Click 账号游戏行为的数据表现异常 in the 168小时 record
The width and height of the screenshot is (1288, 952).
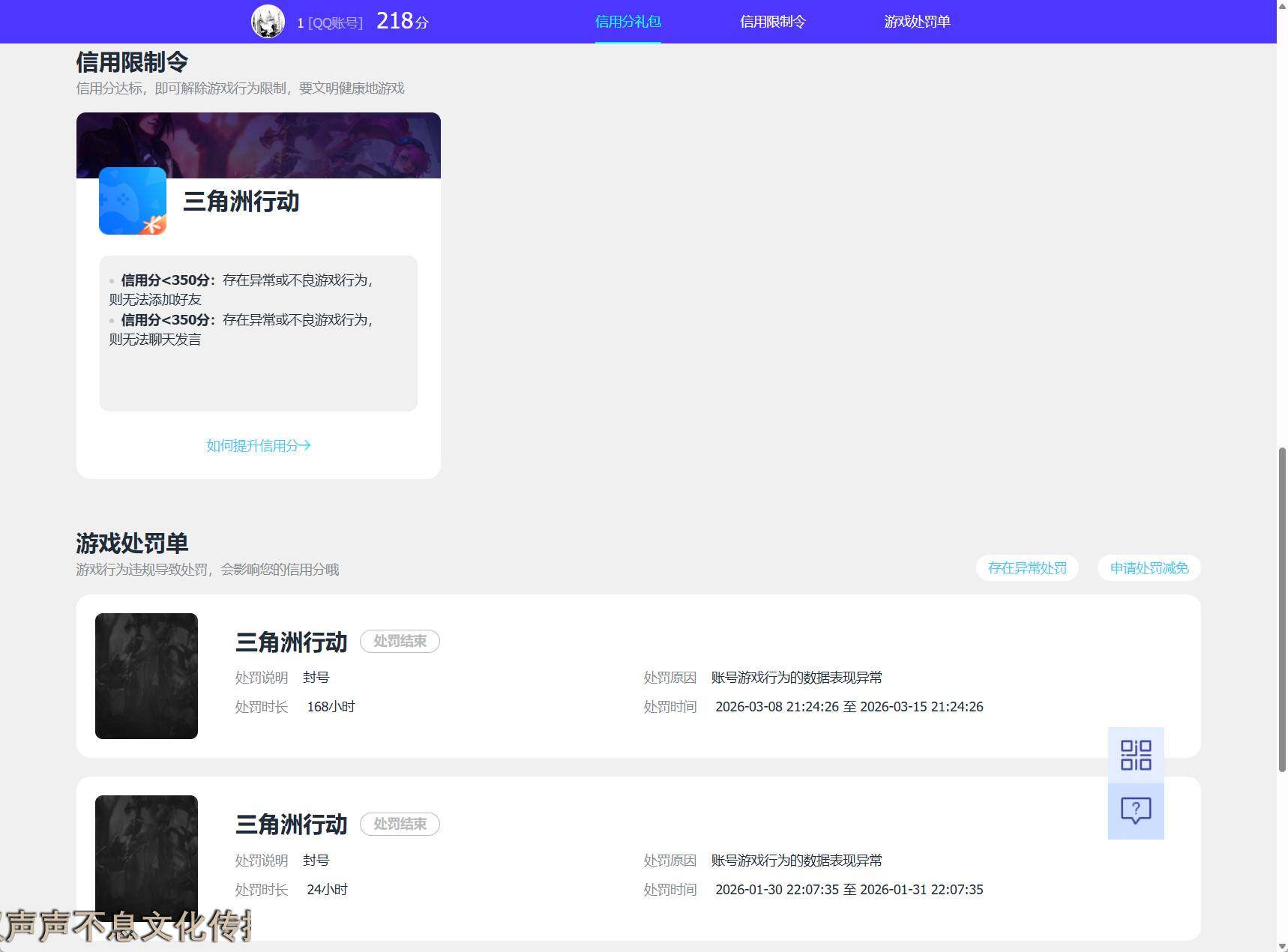pyautogui.click(x=797, y=677)
